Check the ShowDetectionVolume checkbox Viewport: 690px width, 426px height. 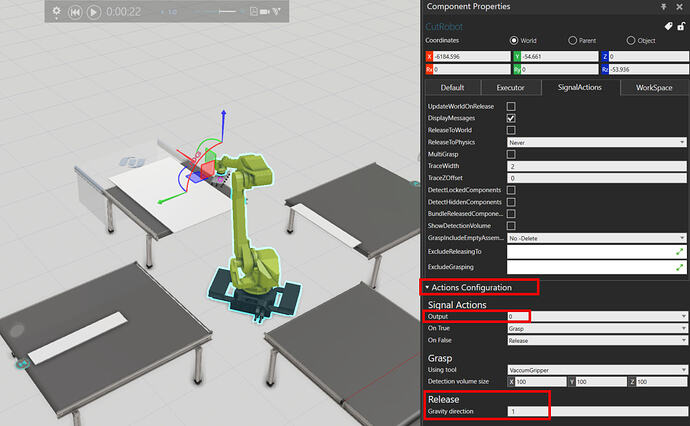[x=511, y=226]
